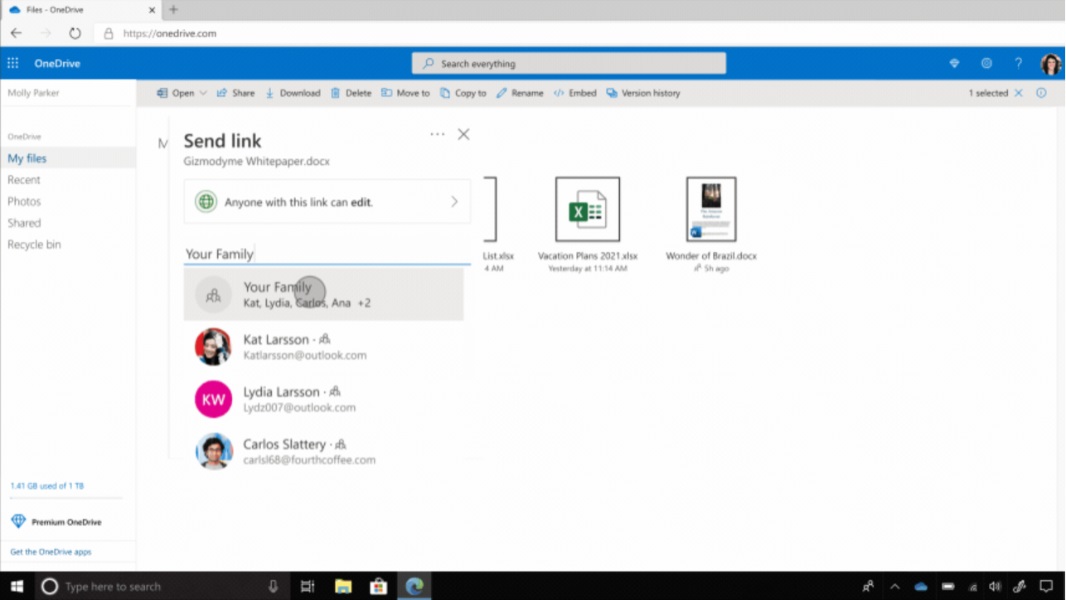Click the Wonder of Brazil.docx file name
Screen dimensions: 1066x600
pos(711,256)
